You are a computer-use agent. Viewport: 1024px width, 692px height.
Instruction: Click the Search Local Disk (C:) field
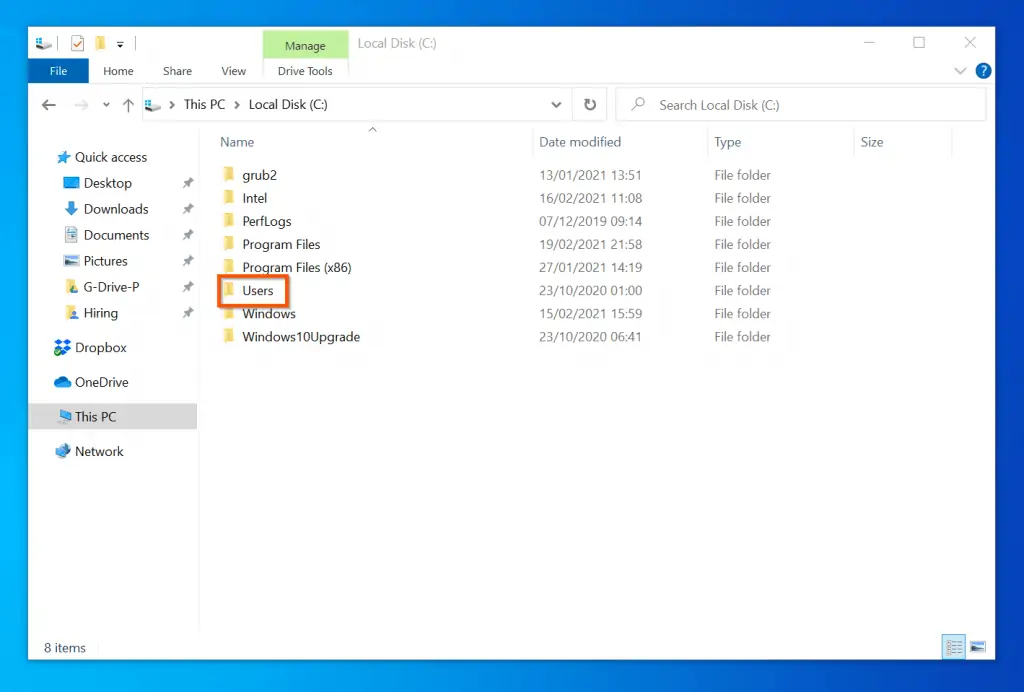click(801, 105)
